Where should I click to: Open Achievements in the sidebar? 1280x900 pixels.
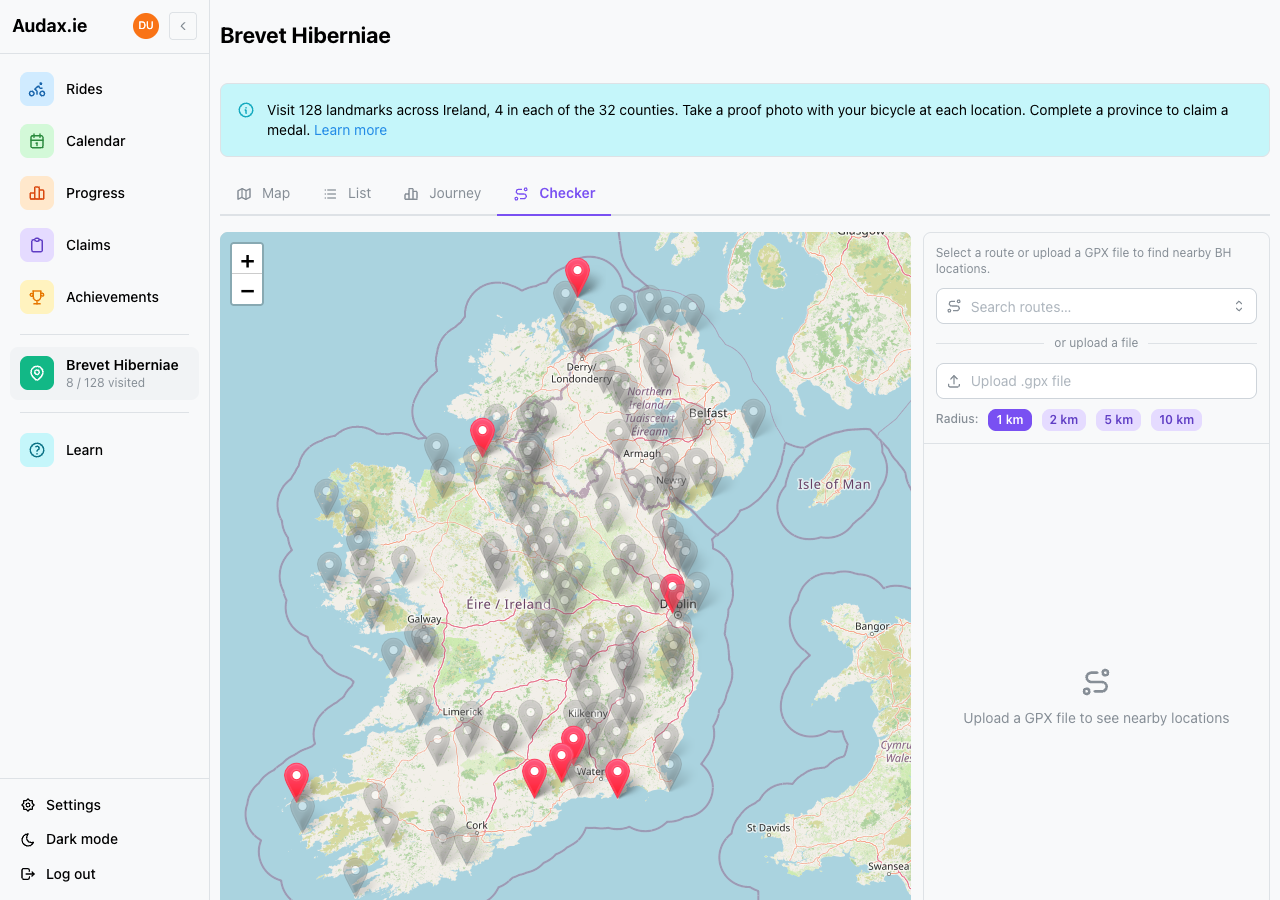pyautogui.click(x=104, y=297)
